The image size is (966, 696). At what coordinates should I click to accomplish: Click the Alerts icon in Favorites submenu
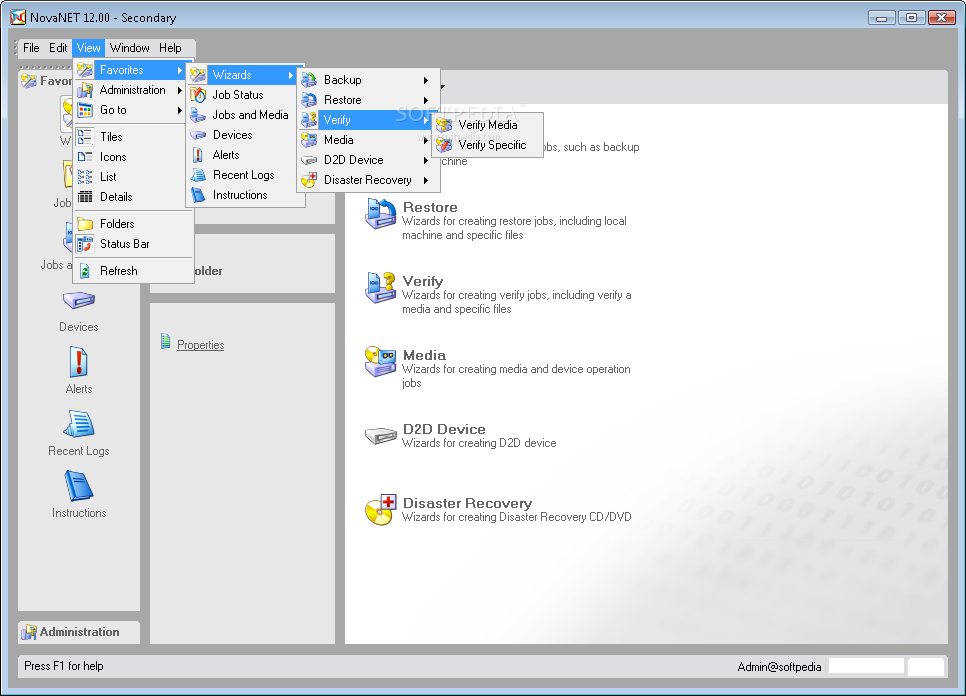(x=198, y=155)
